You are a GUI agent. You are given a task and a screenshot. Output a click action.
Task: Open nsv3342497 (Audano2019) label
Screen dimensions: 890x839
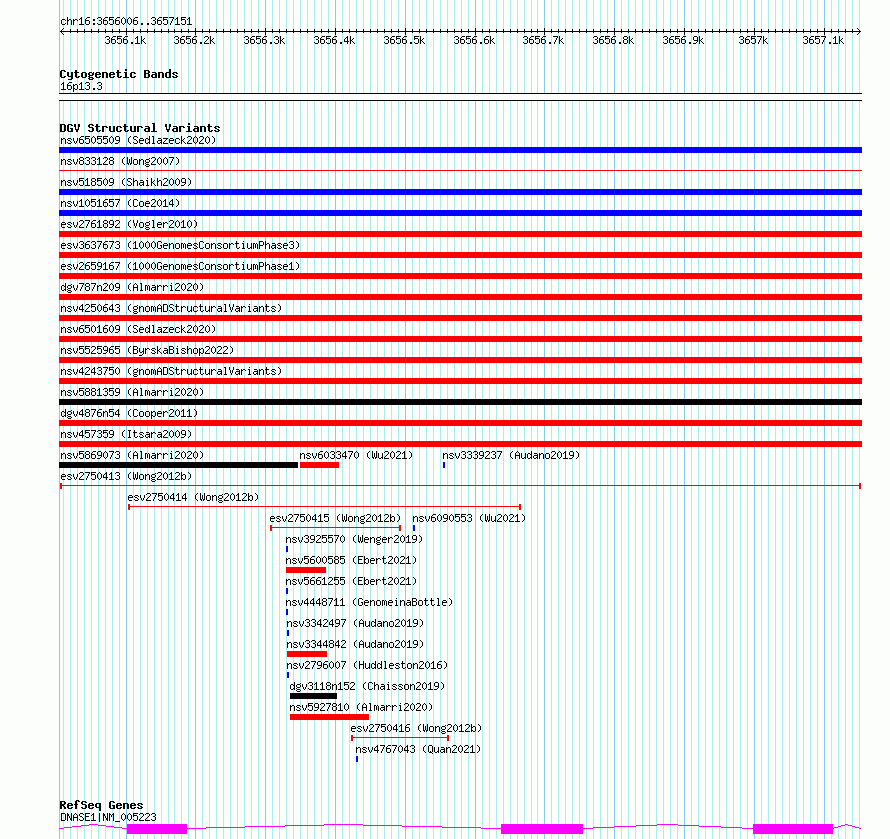pos(355,623)
